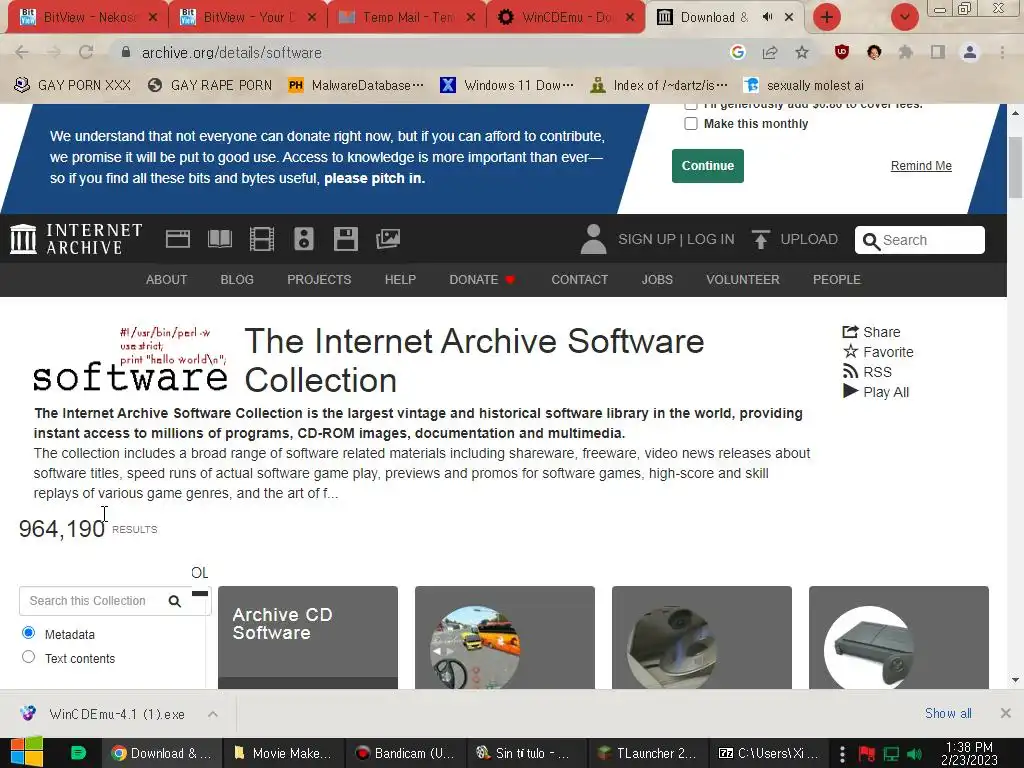Show hidden system tray icons
The height and width of the screenshot is (768, 1024).
[842, 754]
